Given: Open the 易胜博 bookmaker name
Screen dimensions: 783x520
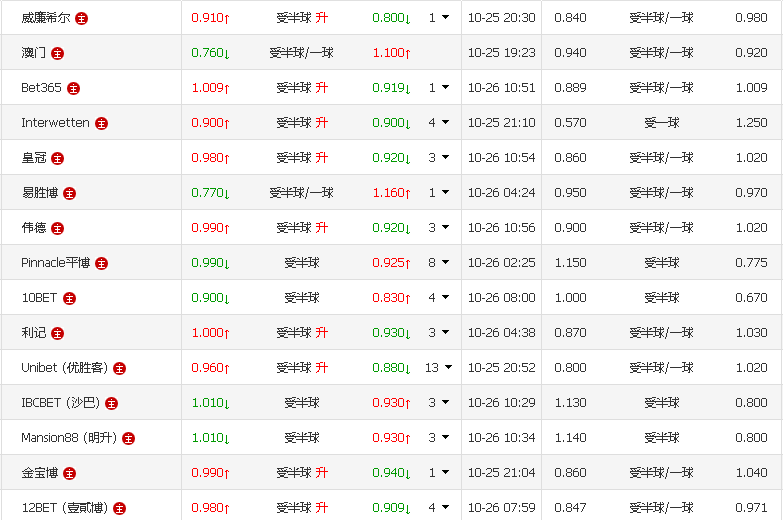Looking at the screenshot, I should pos(39,193).
